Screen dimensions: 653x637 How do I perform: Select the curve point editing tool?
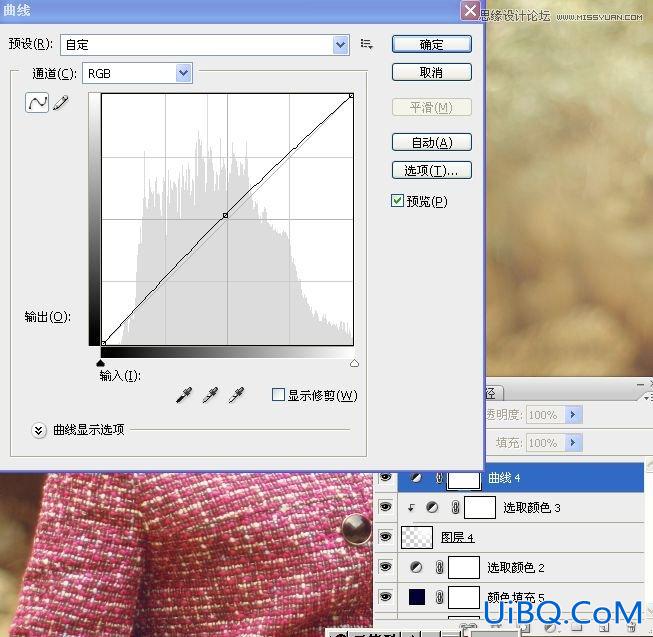tap(37, 102)
